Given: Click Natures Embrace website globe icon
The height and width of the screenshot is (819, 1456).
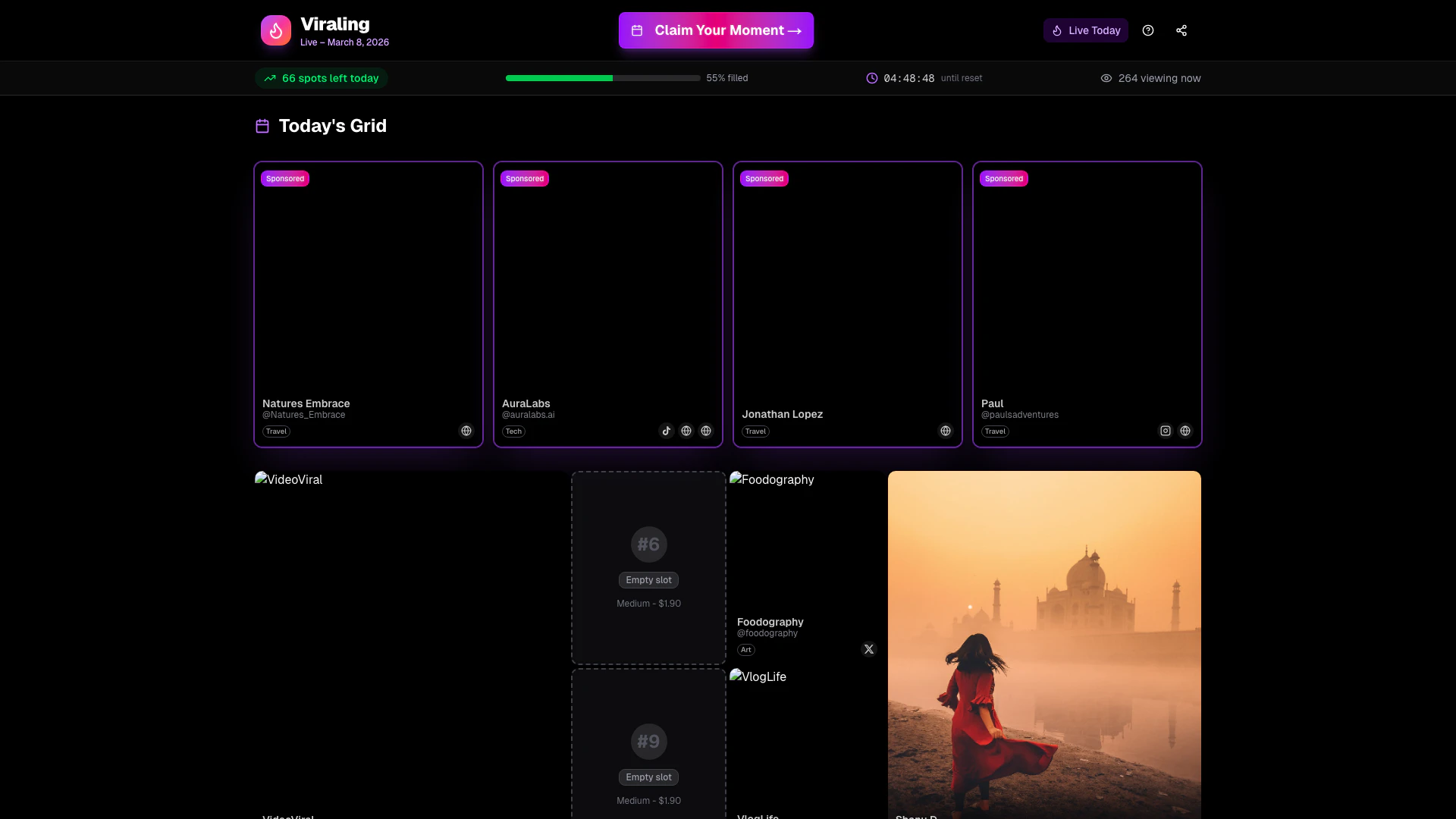Looking at the screenshot, I should (466, 431).
